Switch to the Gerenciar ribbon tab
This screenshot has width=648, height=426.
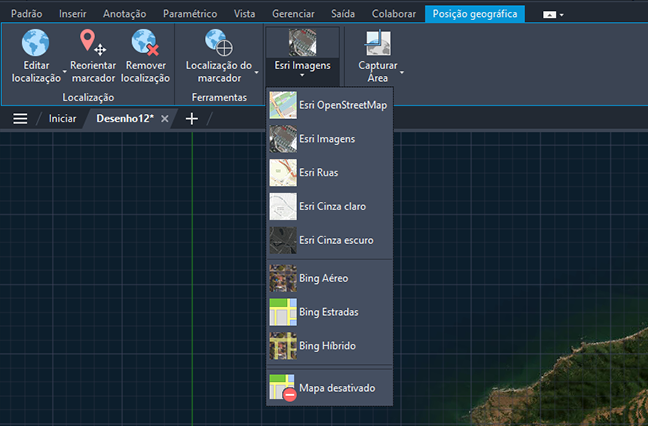coord(293,14)
